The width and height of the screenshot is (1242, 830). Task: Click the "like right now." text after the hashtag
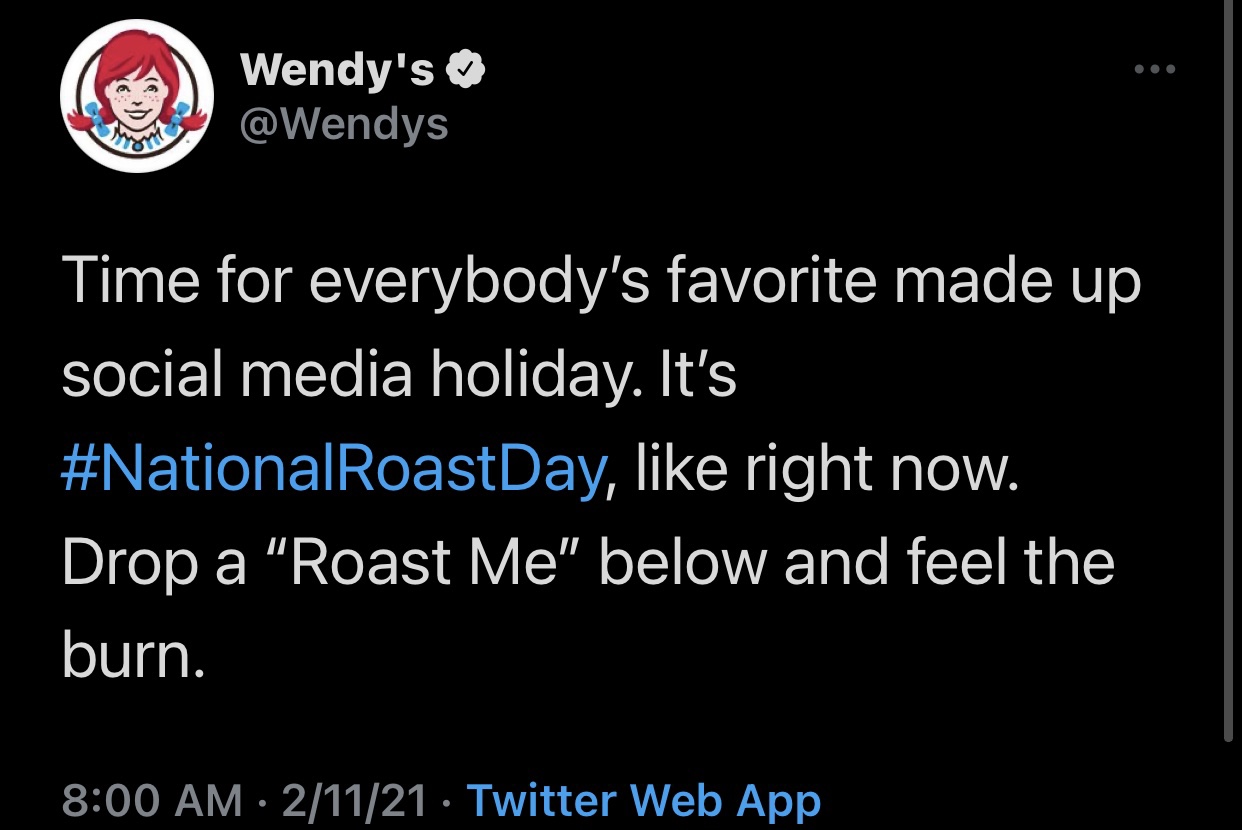pos(826,468)
